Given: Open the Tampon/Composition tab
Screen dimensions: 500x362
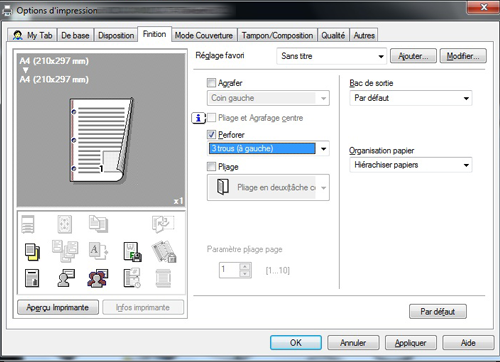Looking at the screenshot, I should point(277,35).
